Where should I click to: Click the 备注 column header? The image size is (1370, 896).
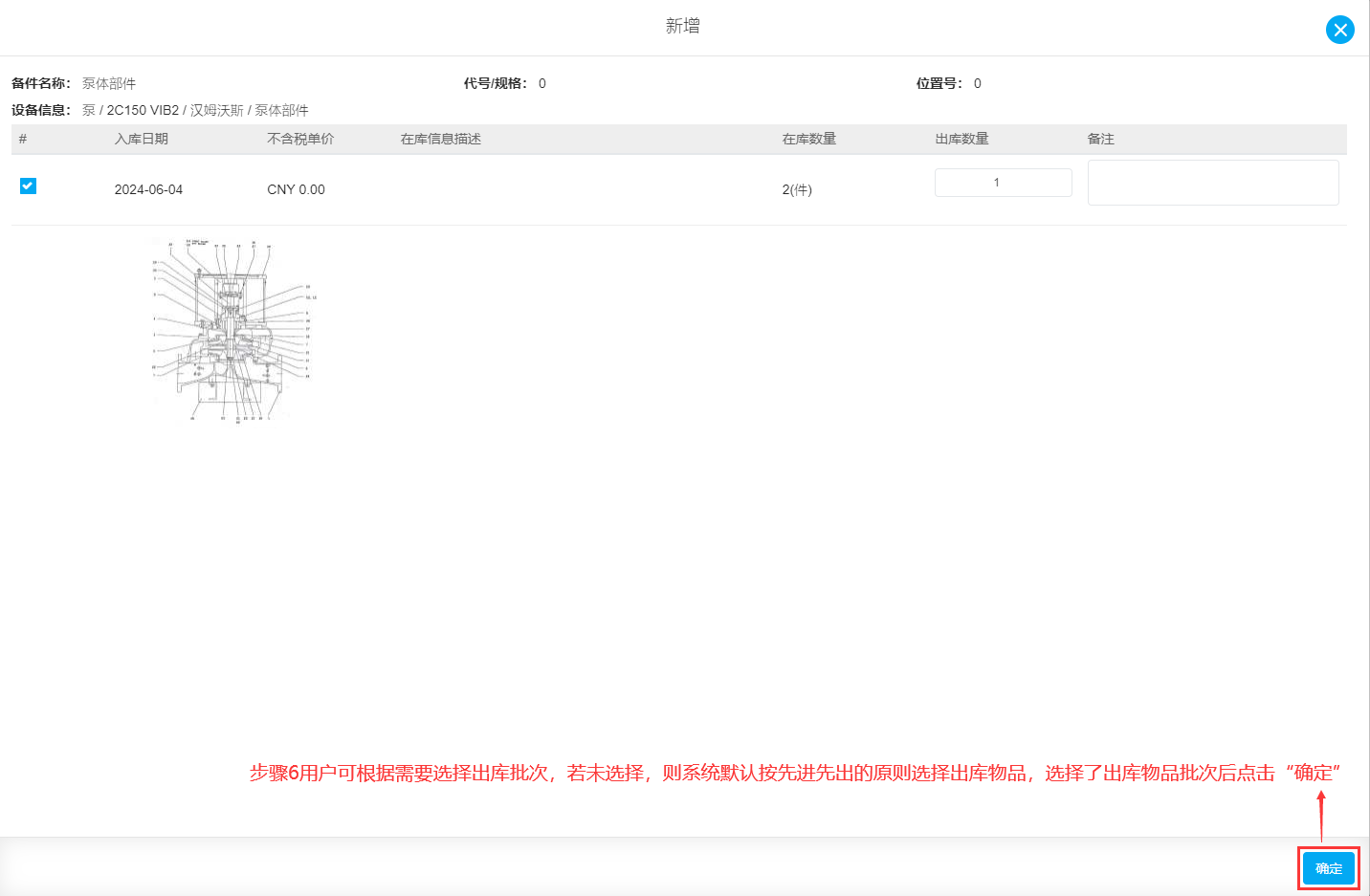(1101, 139)
